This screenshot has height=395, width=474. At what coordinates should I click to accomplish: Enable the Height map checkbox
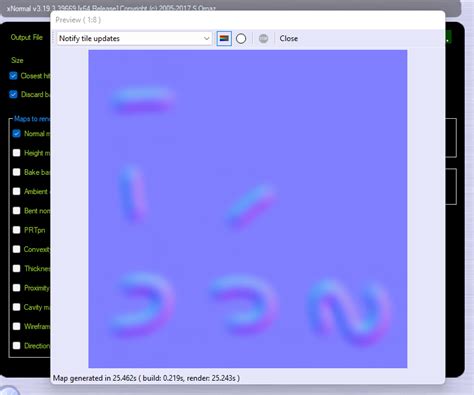click(16, 153)
